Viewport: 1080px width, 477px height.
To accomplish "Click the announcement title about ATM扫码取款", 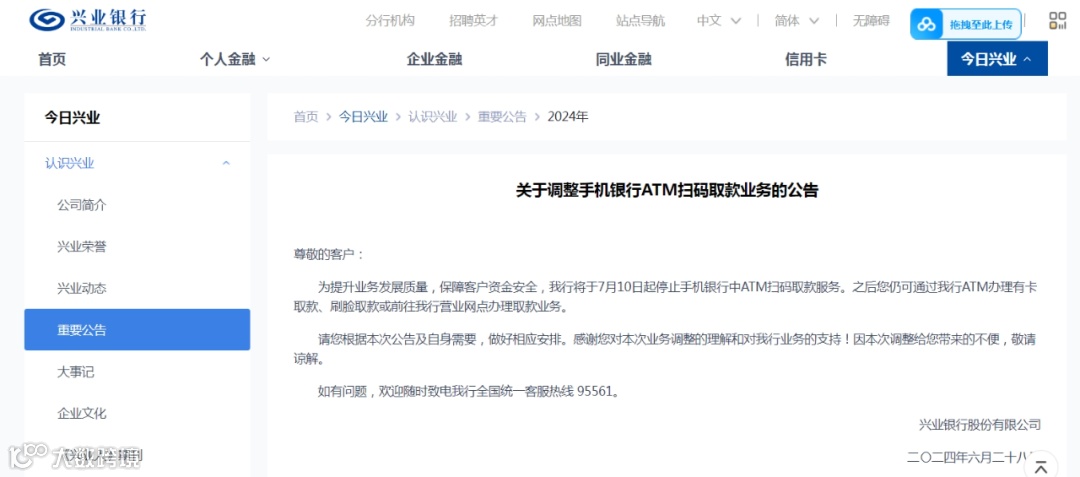I will point(667,191).
